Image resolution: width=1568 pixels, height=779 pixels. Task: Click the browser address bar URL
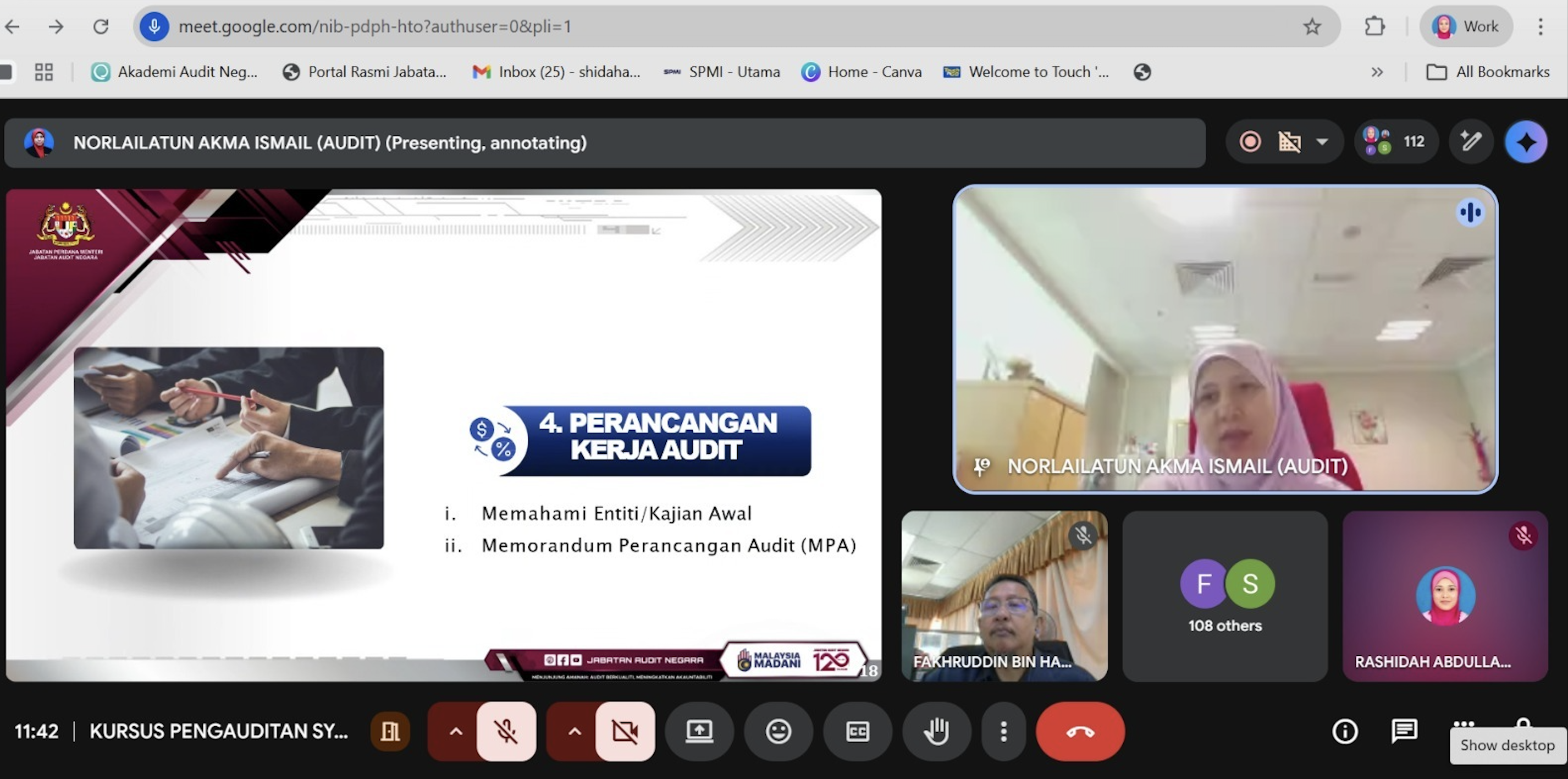374,26
